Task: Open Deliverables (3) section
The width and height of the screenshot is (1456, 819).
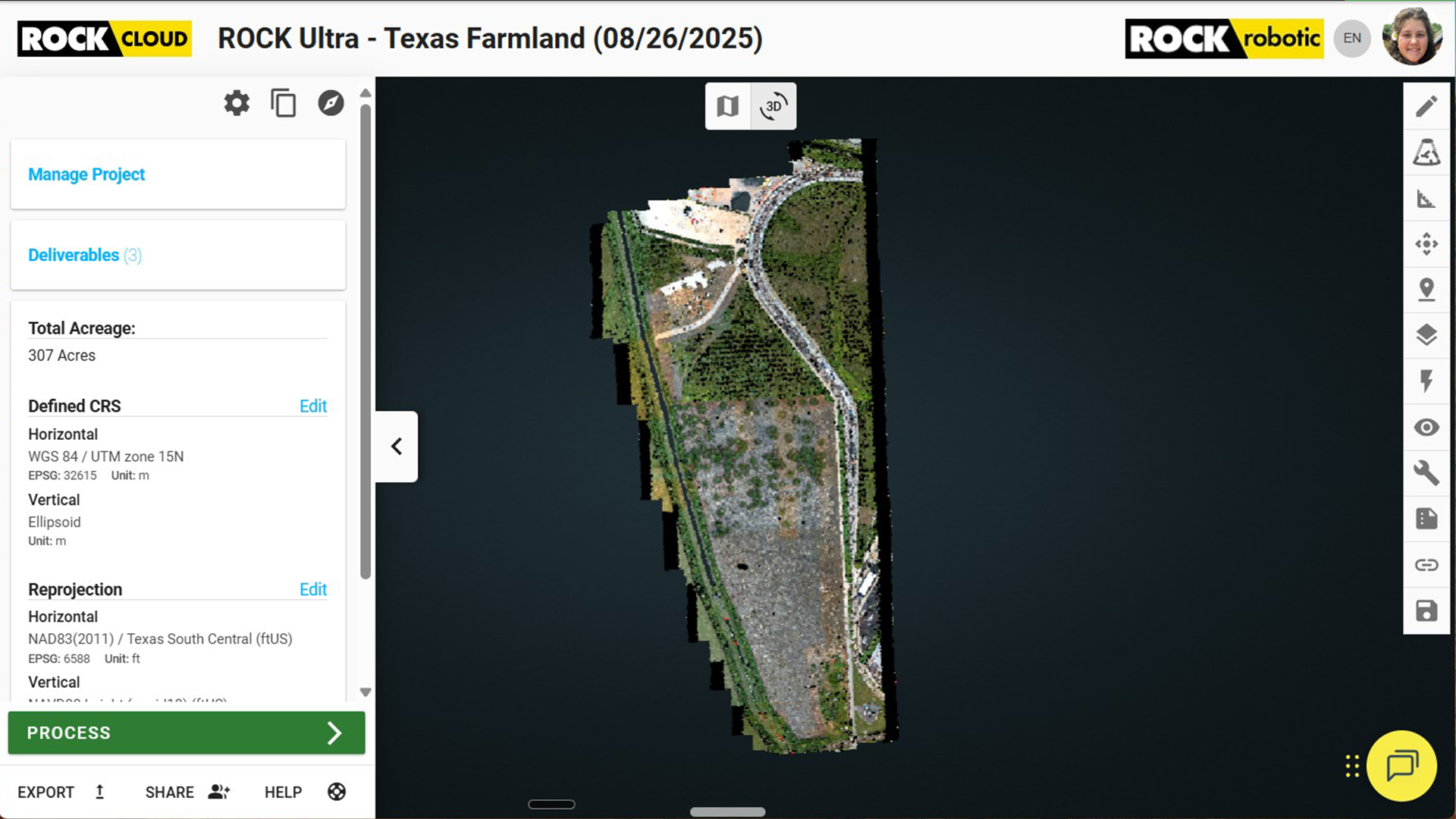Action: [x=84, y=256]
